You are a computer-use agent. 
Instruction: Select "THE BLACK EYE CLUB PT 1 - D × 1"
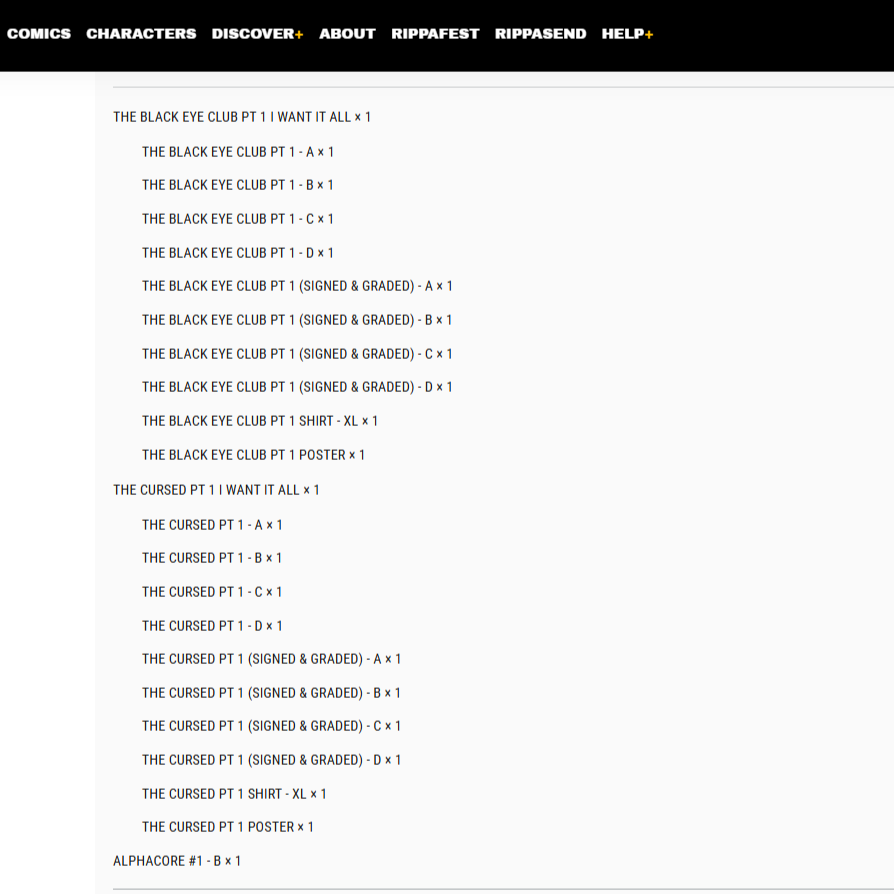tap(238, 253)
